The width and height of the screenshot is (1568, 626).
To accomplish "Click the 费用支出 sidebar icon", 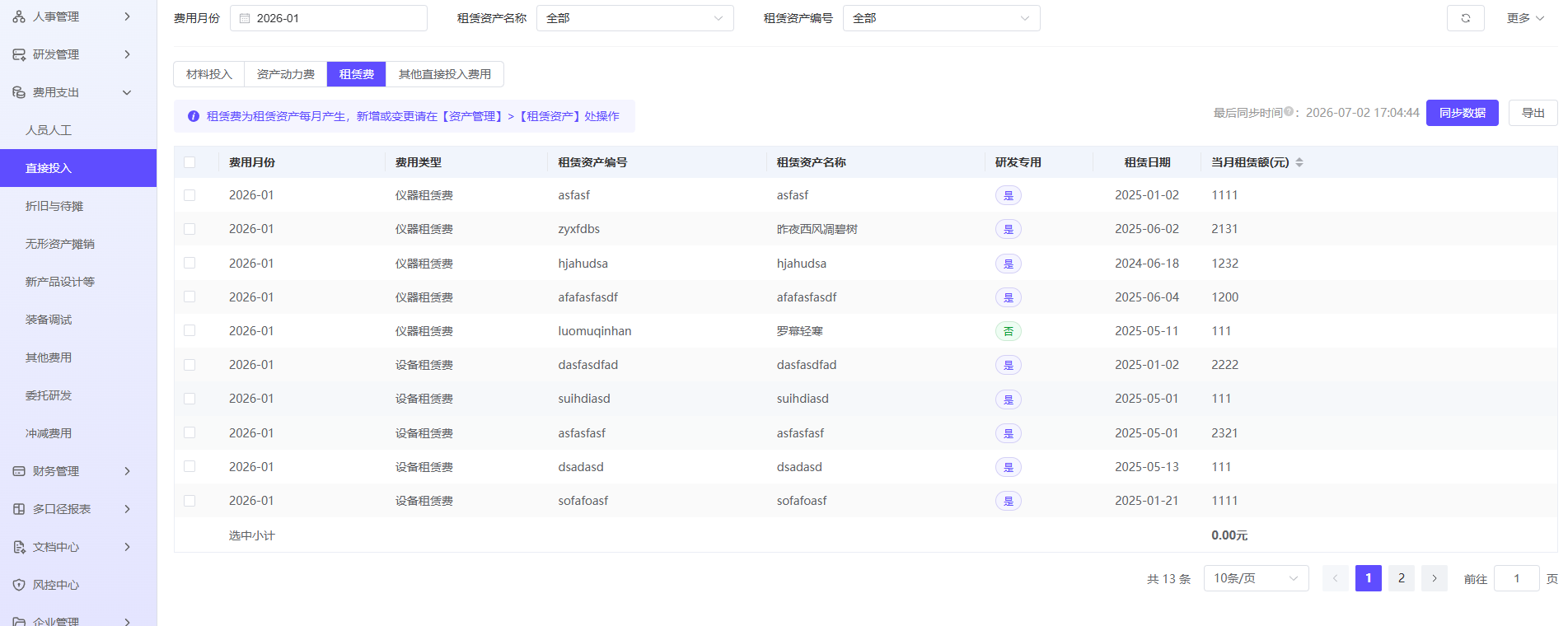I will tap(19, 92).
